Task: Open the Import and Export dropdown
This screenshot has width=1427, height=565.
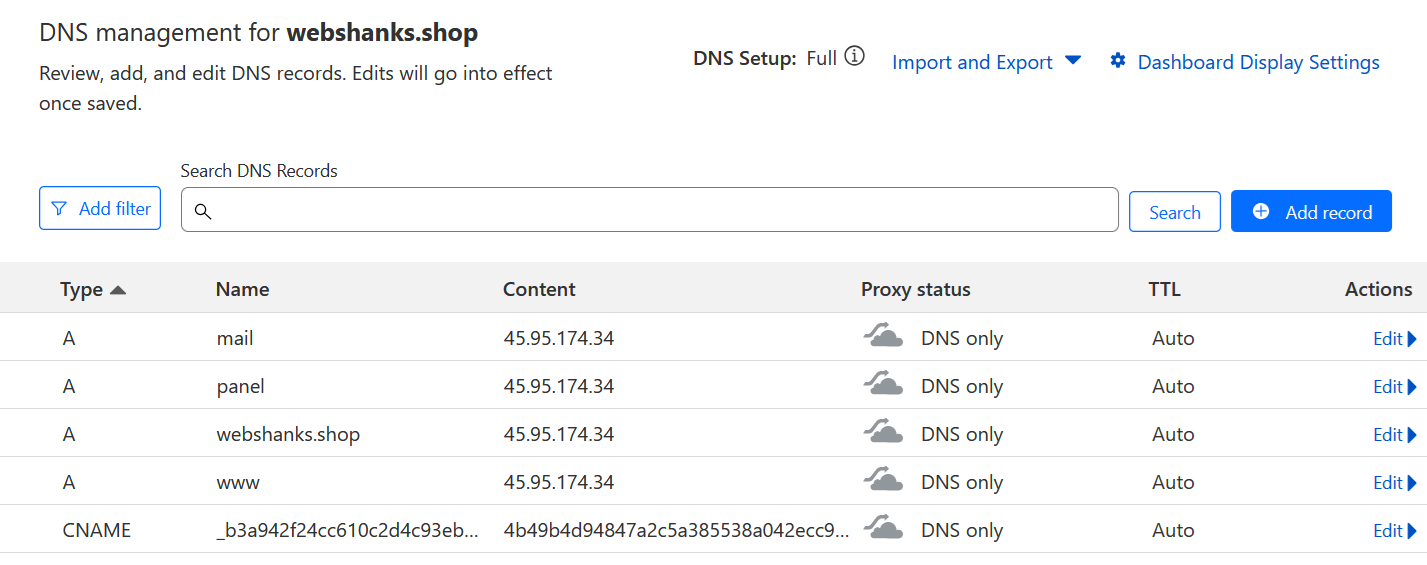Action: click(986, 62)
